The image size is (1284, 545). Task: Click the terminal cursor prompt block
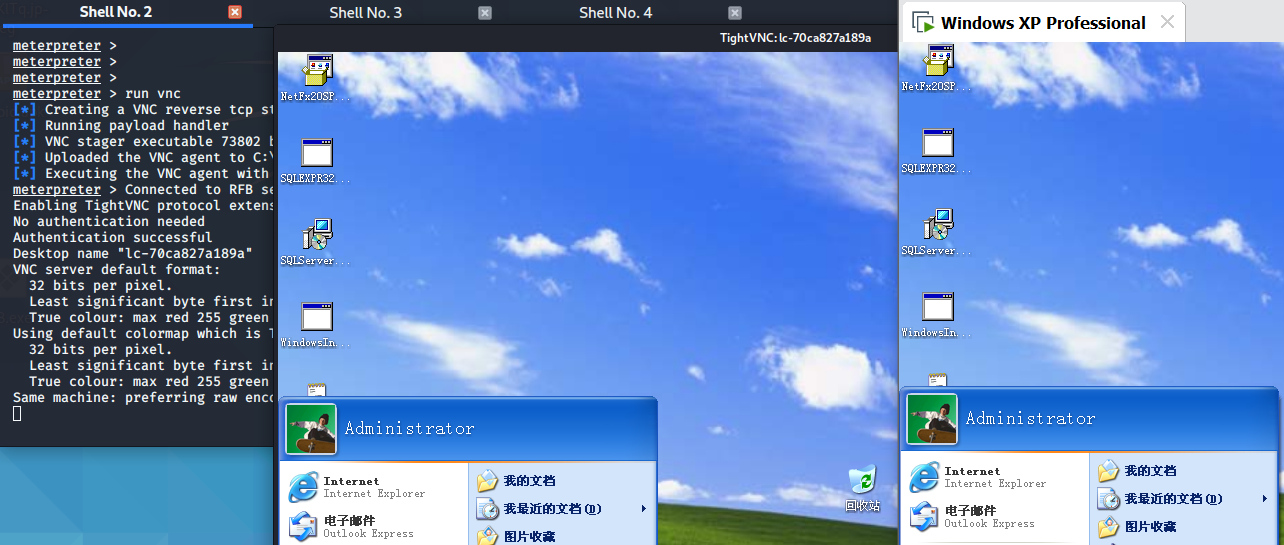point(17,414)
